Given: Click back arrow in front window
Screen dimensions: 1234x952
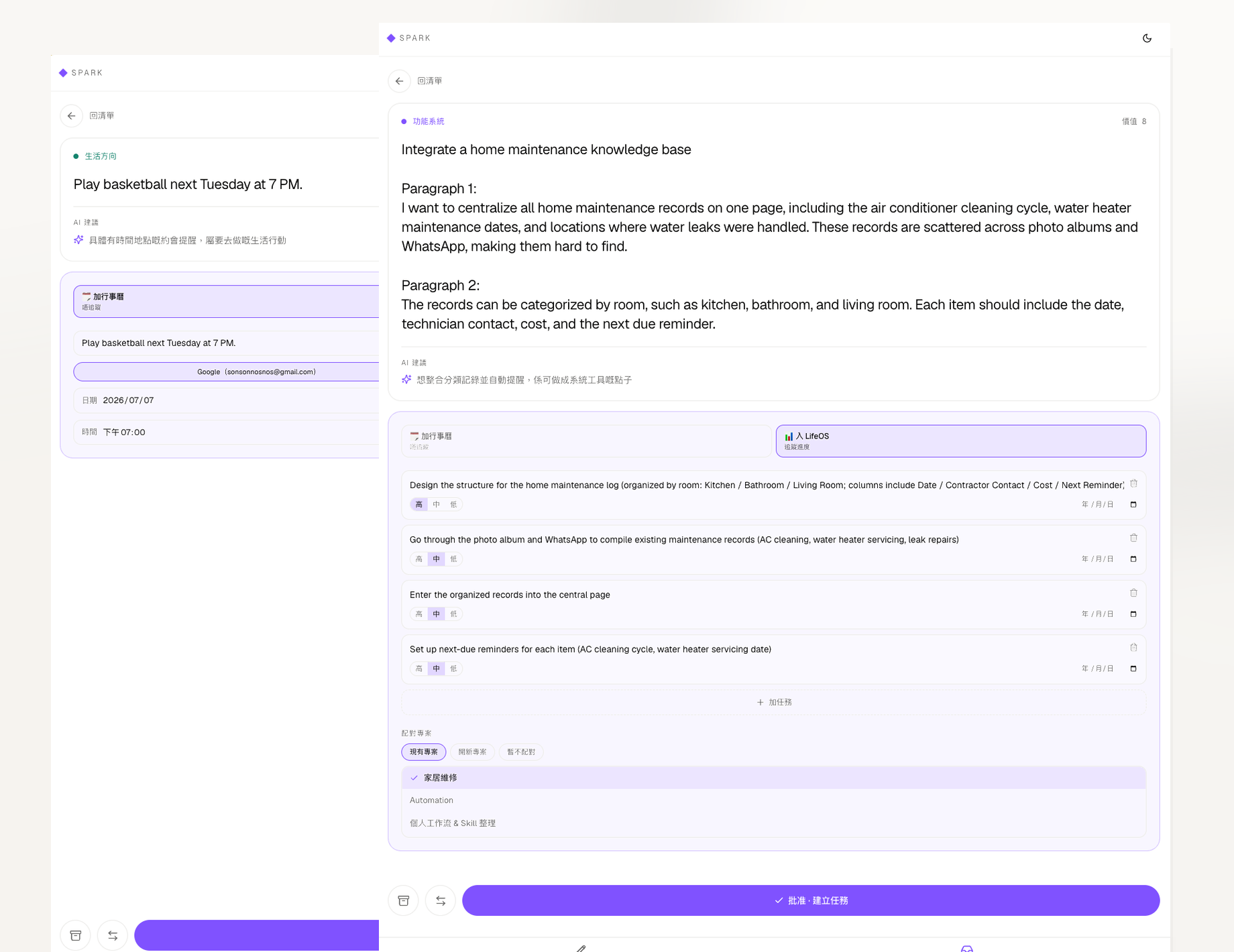Looking at the screenshot, I should coord(400,81).
